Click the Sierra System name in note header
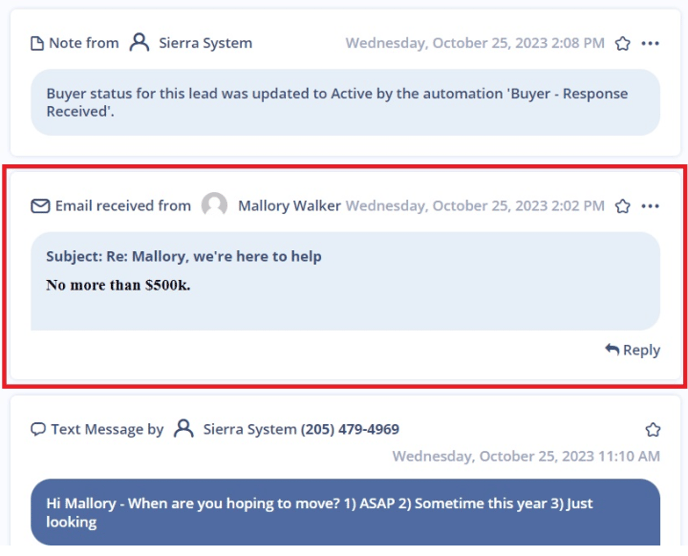The image size is (688, 556). [x=205, y=43]
